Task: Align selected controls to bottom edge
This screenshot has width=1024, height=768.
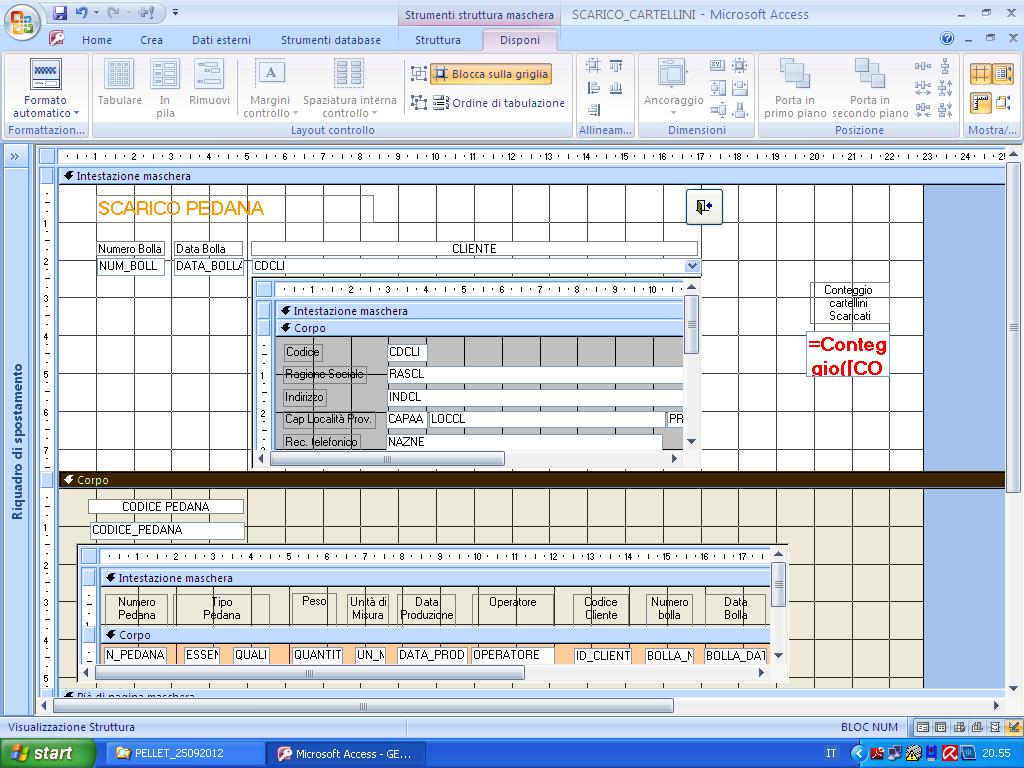Action: 616,88
